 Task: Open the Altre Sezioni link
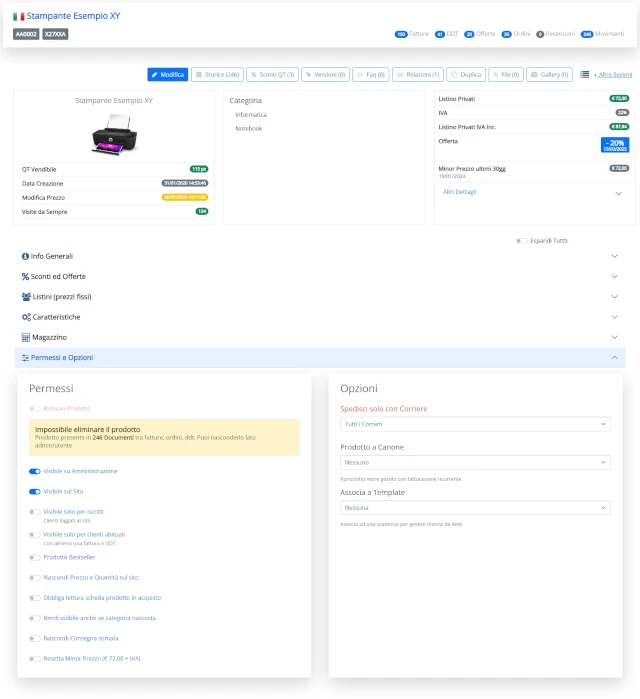pos(615,74)
